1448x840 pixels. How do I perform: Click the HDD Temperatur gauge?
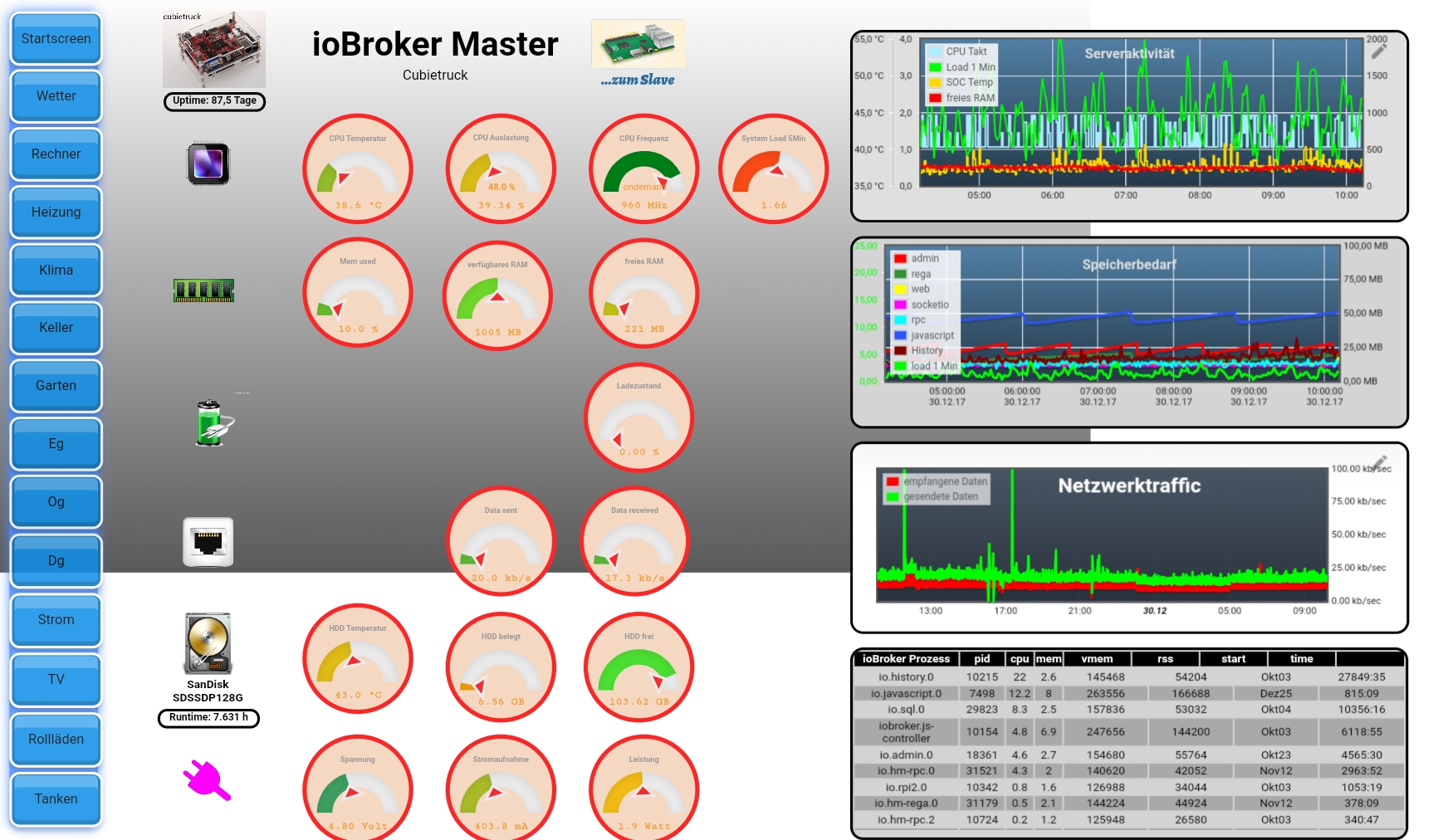click(358, 659)
